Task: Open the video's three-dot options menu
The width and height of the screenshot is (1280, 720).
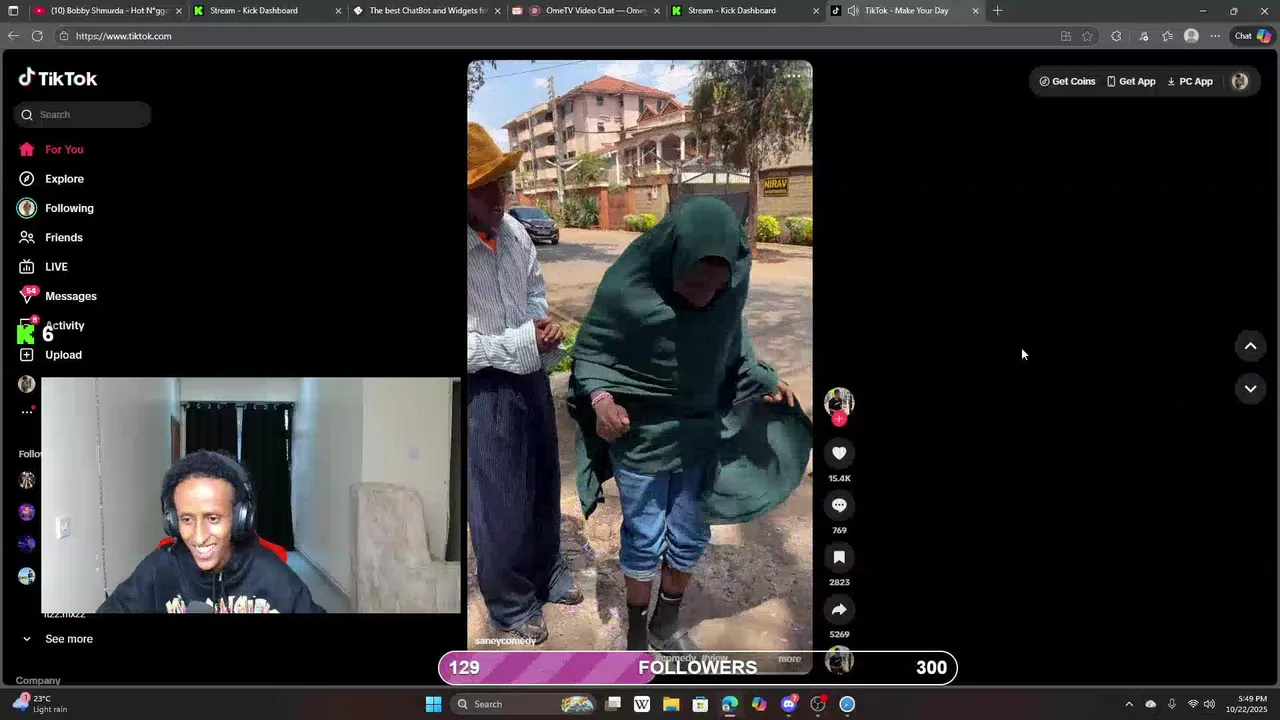Action: [793, 75]
